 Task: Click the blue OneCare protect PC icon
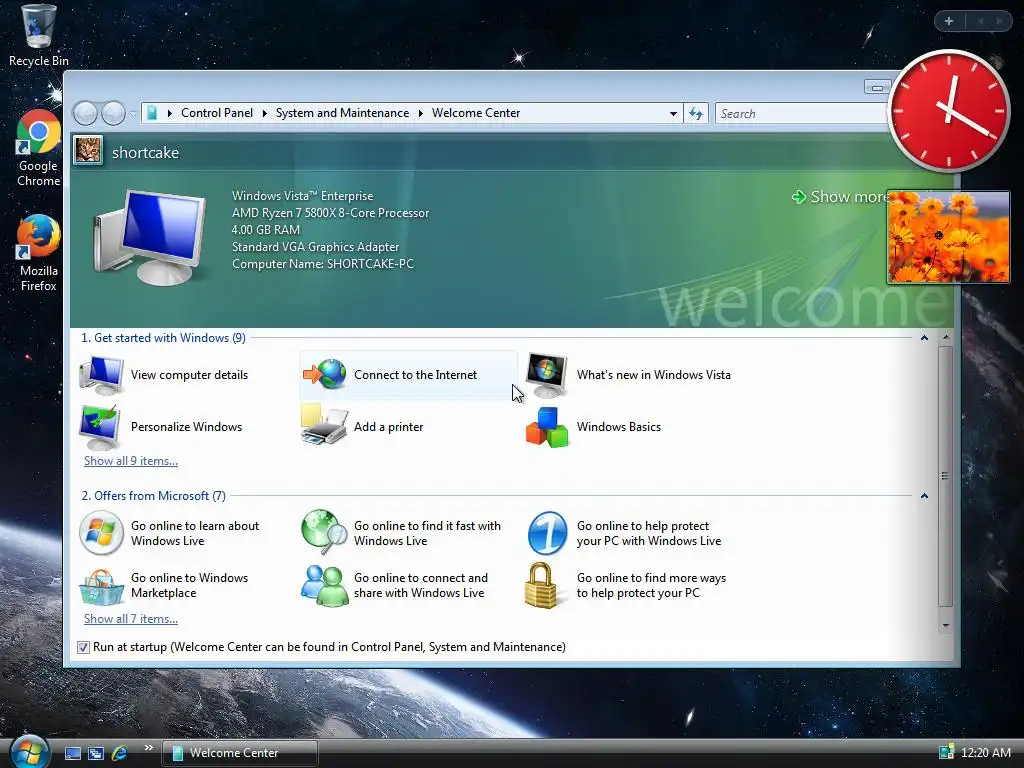(x=547, y=533)
